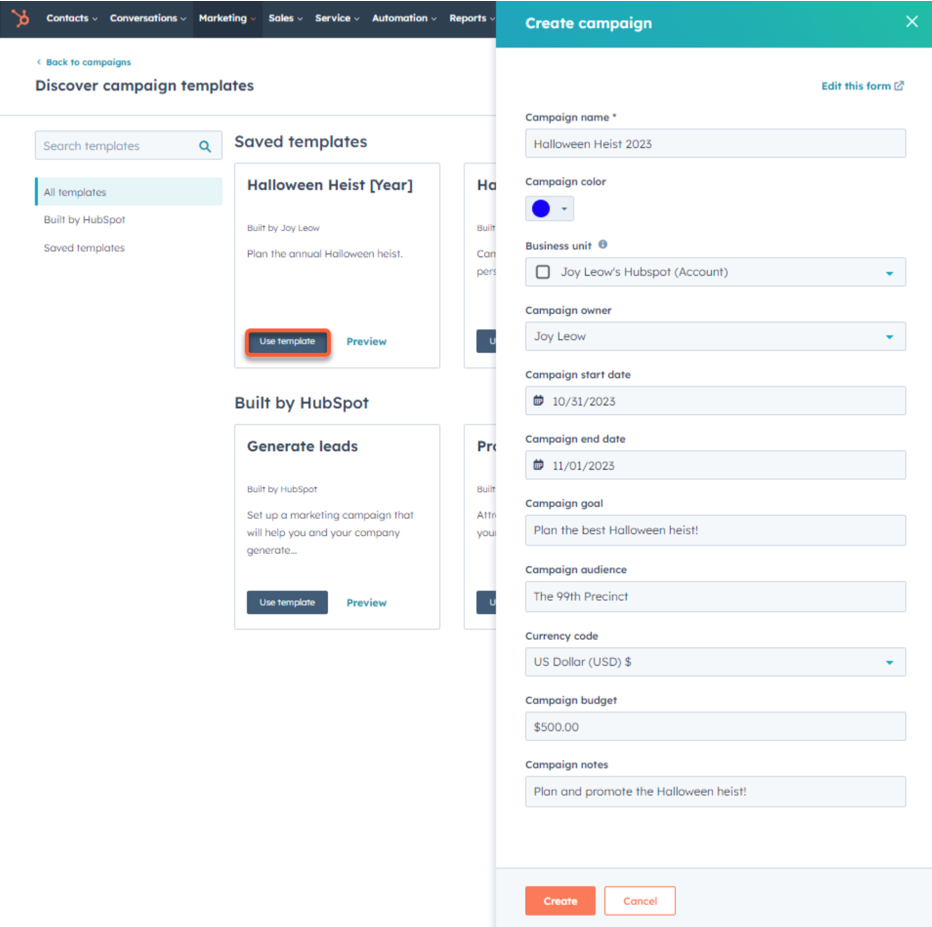Check the Business unit checkbox
Viewport: 932px width, 927px height.
[542, 271]
